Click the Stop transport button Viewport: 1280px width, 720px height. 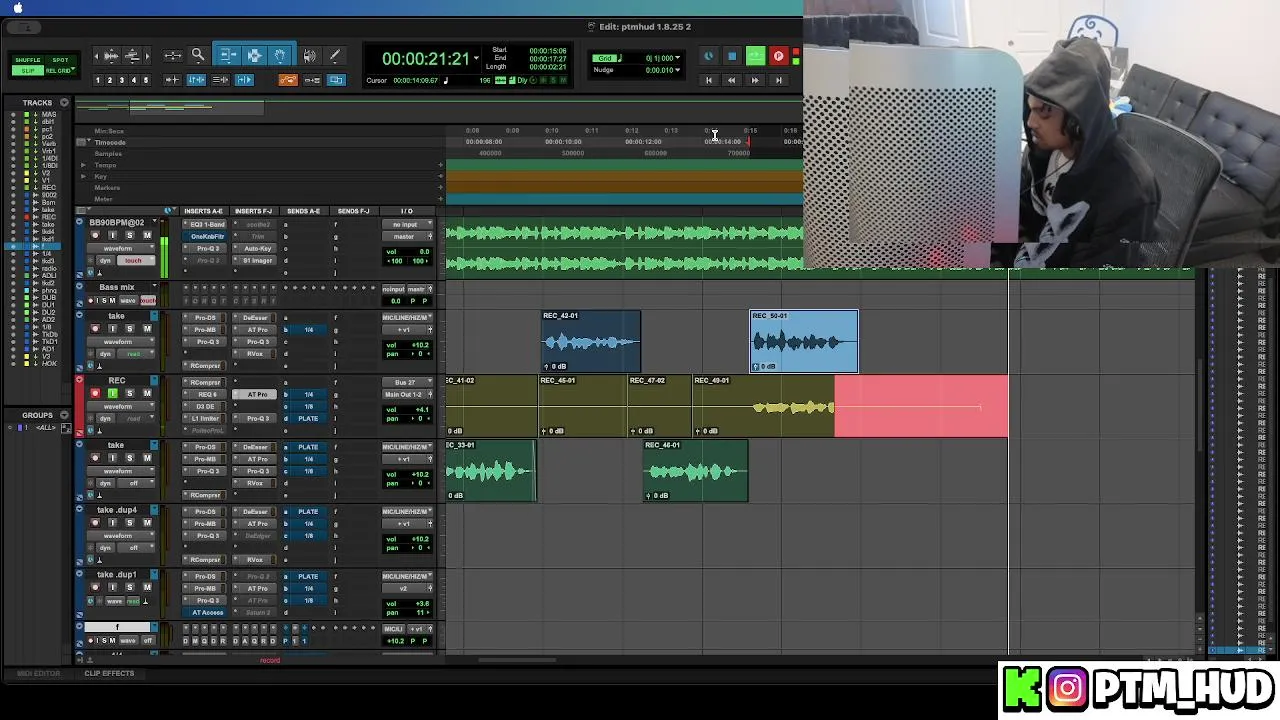click(732, 57)
